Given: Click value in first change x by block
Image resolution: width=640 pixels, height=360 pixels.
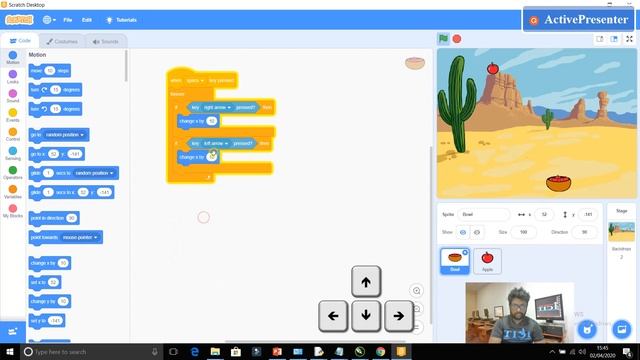Looking at the screenshot, I should pyautogui.click(x=211, y=121).
